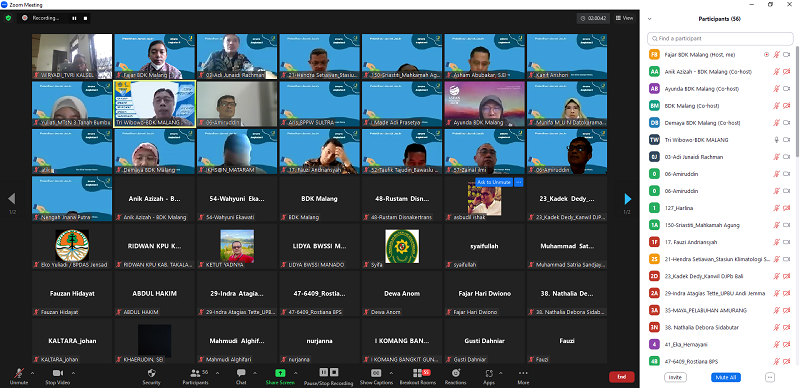Select KALTARA_johan participant tile

(72, 341)
